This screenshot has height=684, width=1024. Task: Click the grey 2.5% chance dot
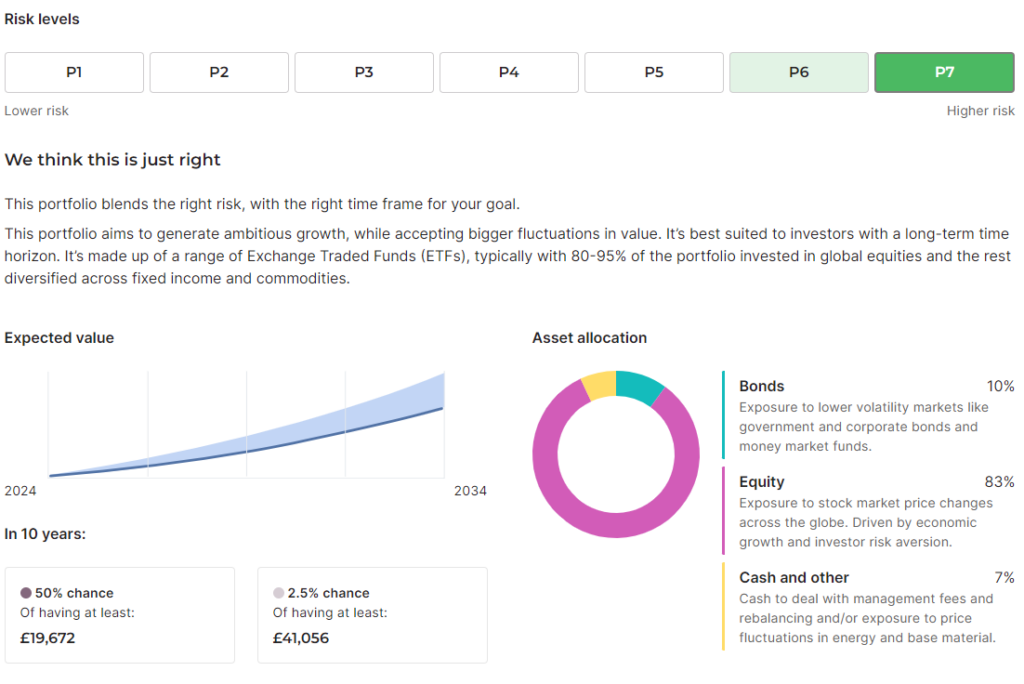click(x=278, y=593)
